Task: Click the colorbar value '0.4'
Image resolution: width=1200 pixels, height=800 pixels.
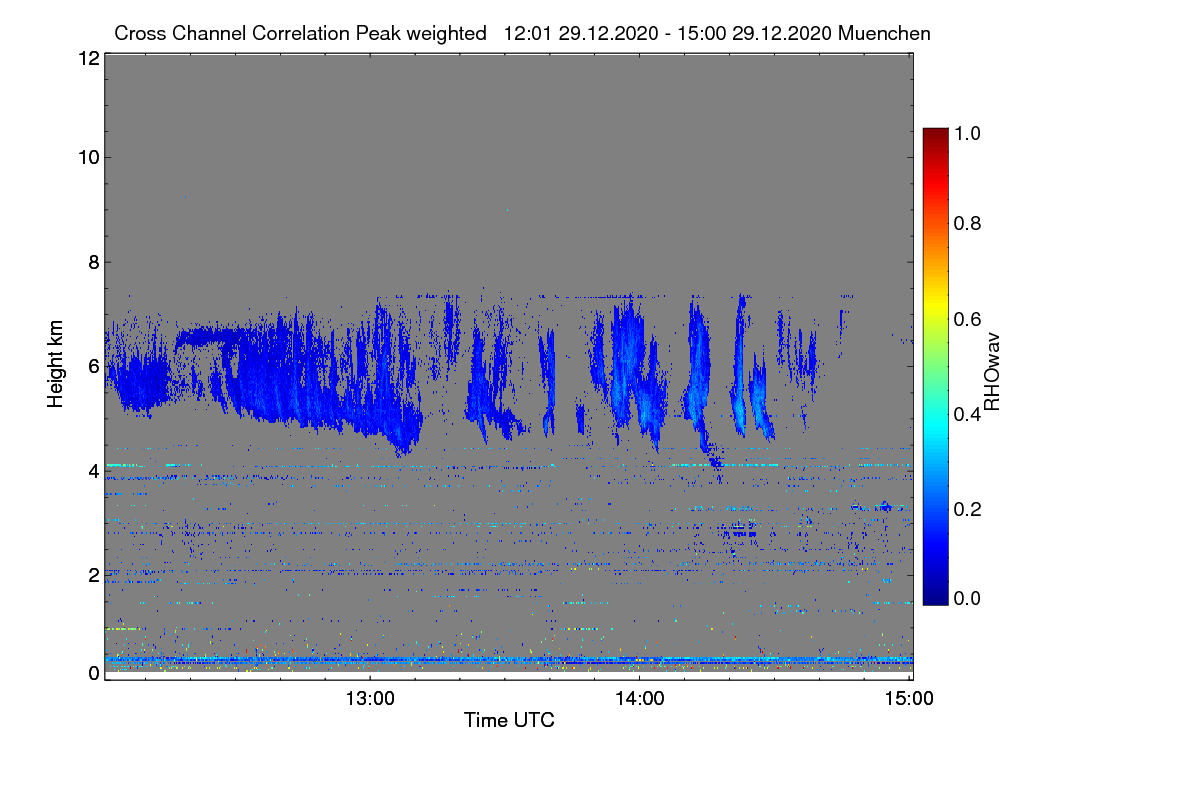Action: 965,412
